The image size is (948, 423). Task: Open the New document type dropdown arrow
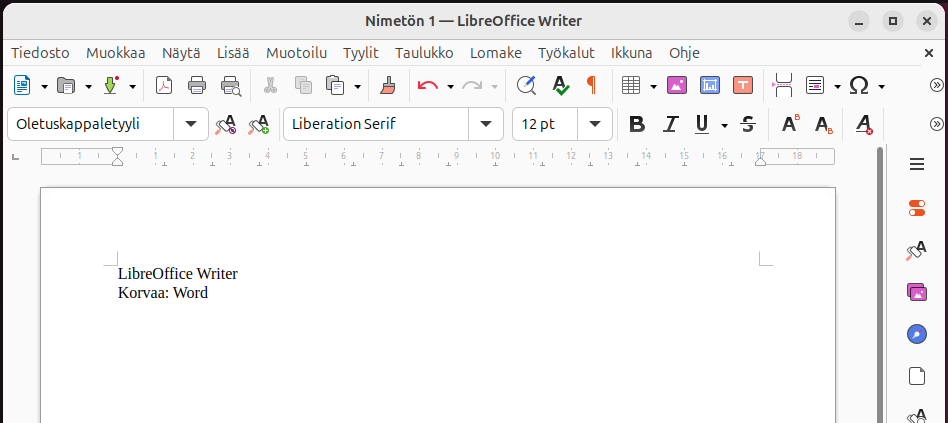click(x=44, y=86)
